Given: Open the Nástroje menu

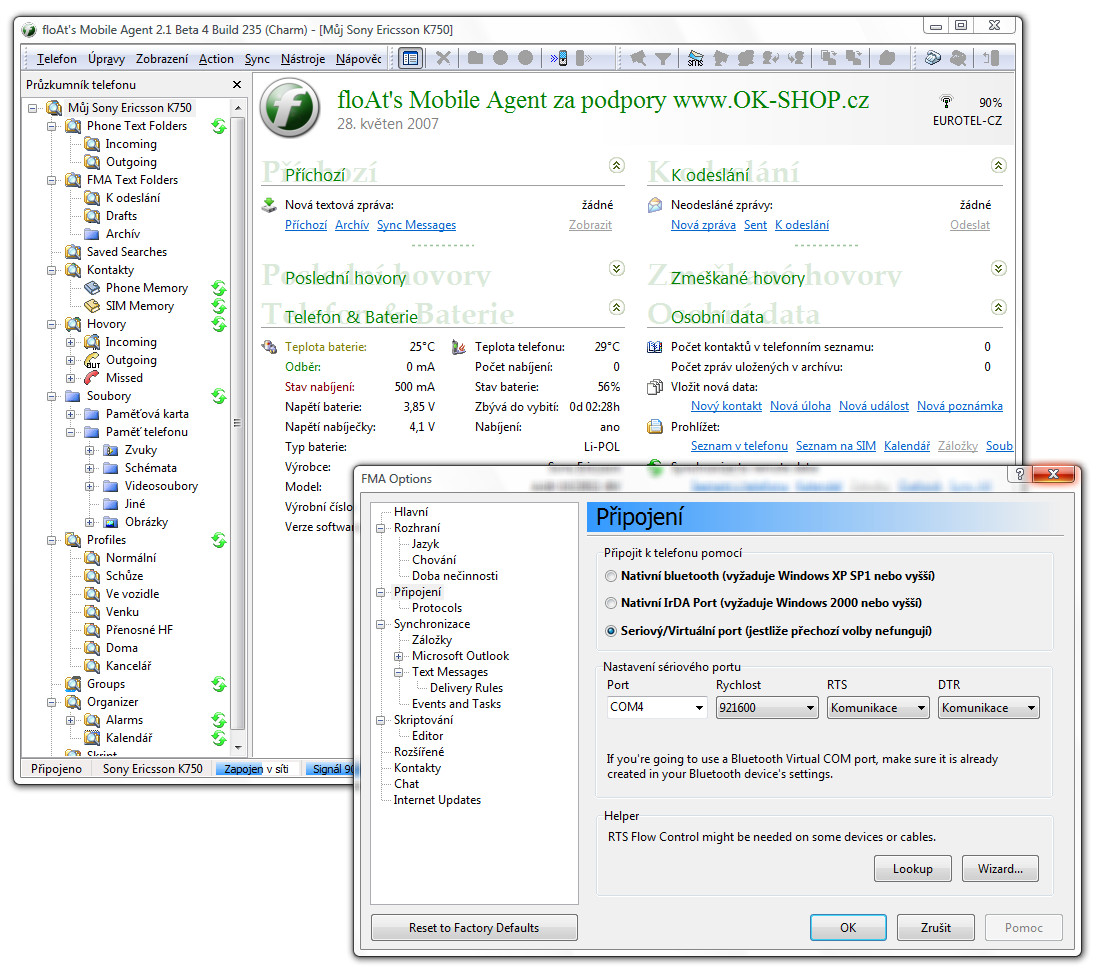Looking at the screenshot, I should [x=303, y=59].
